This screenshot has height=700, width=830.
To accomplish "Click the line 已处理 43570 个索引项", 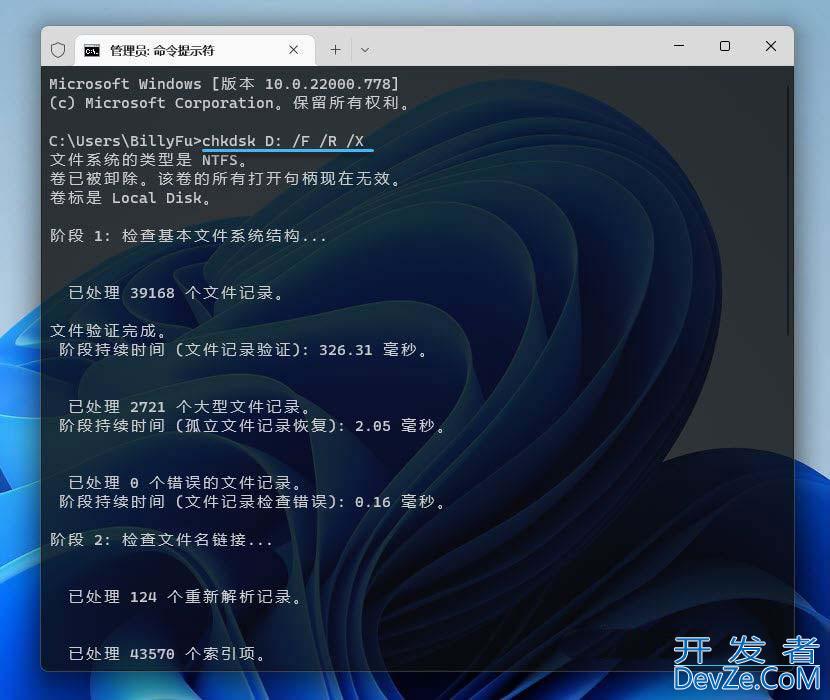I will point(167,654).
